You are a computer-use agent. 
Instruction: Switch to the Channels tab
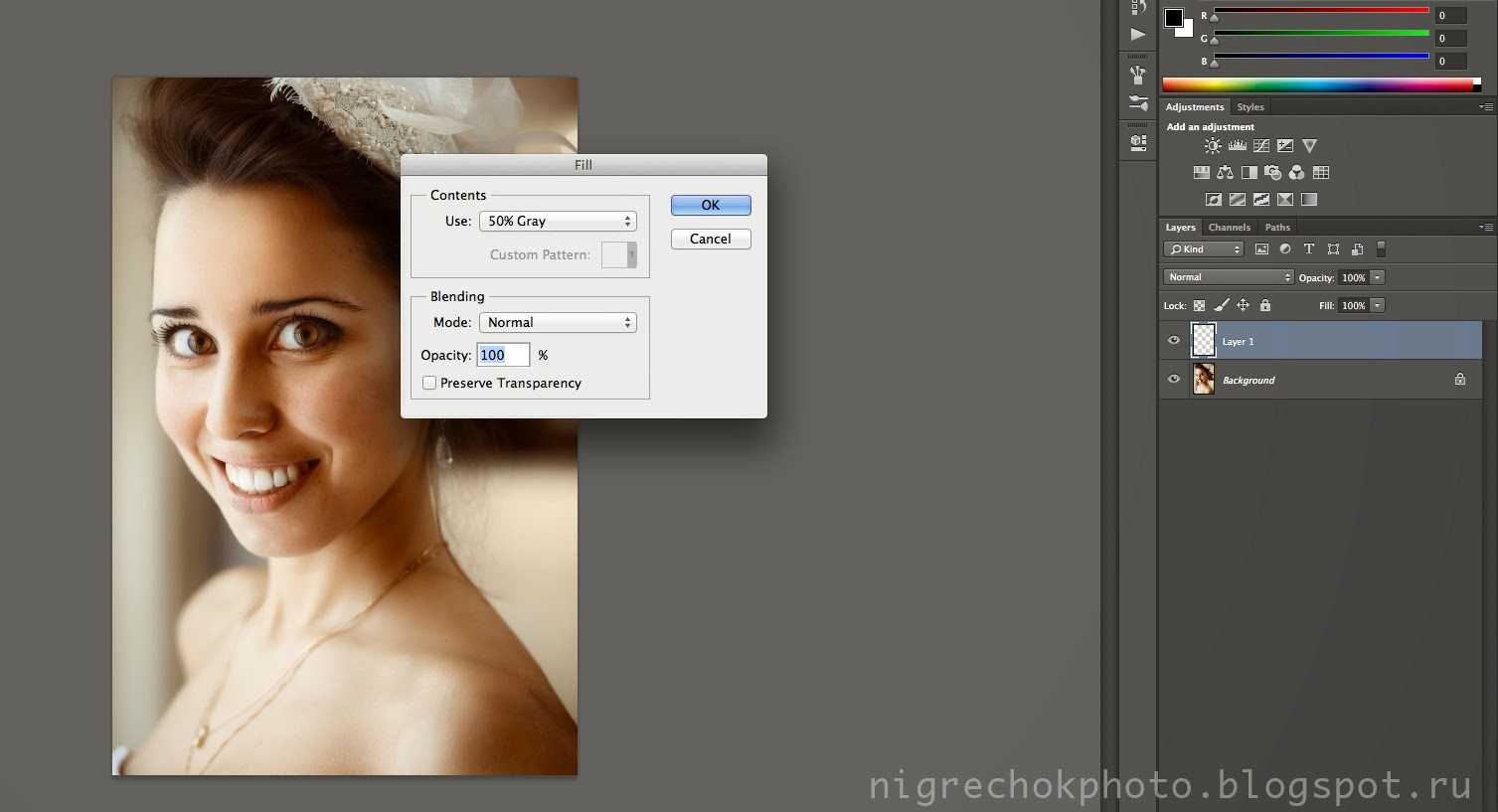(x=1229, y=228)
